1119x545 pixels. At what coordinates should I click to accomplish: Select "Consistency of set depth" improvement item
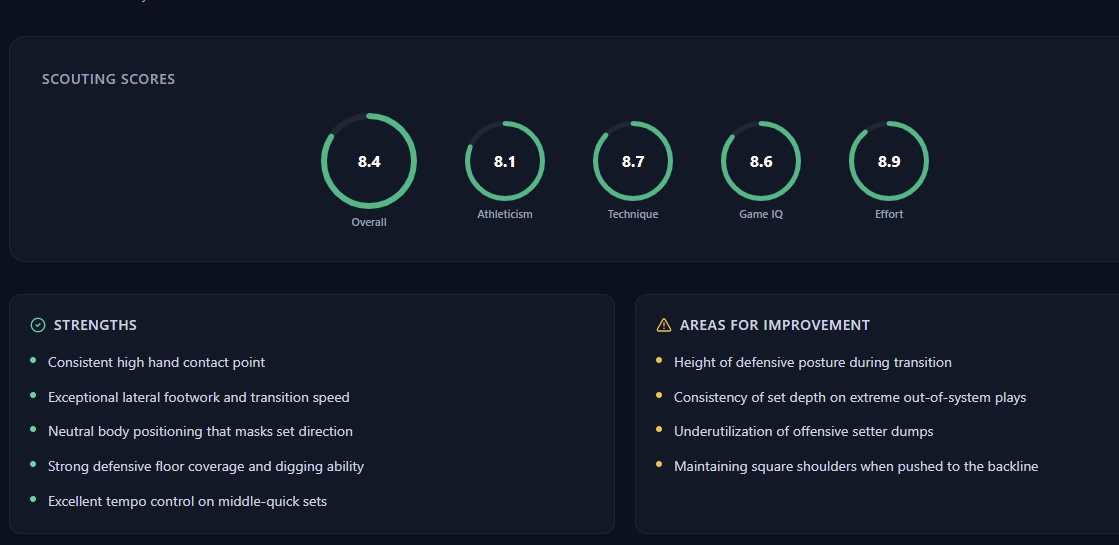pyautogui.click(x=849, y=397)
